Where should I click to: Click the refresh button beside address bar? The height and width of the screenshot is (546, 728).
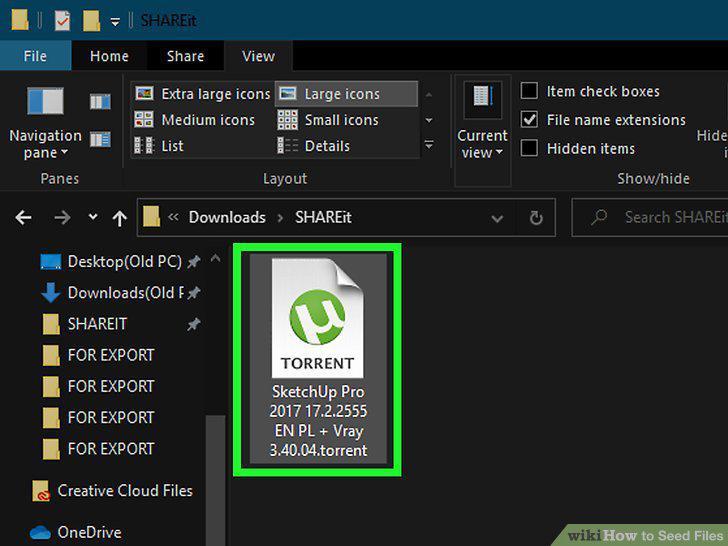click(536, 218)
